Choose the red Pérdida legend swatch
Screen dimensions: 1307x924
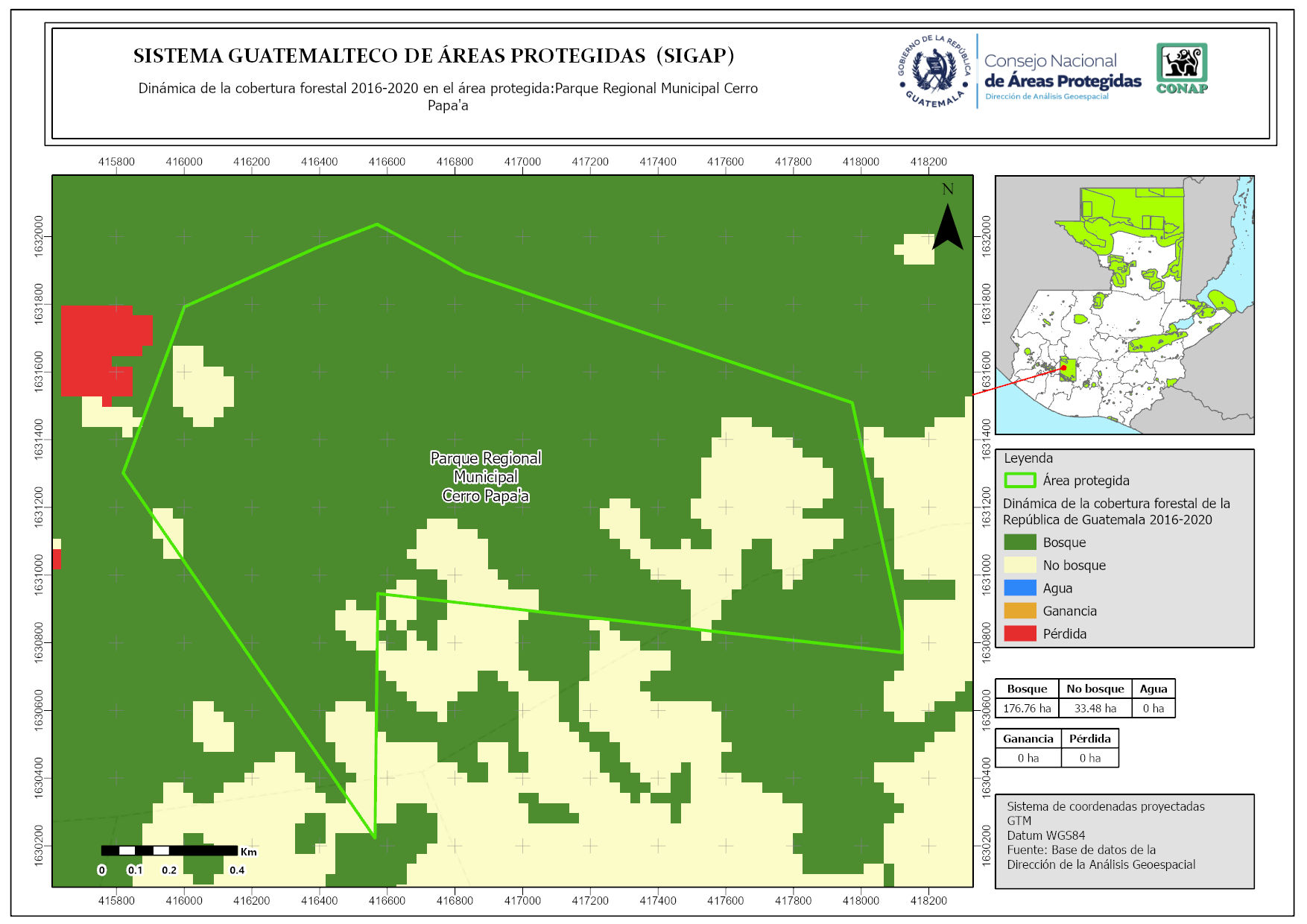[1019, 634]
